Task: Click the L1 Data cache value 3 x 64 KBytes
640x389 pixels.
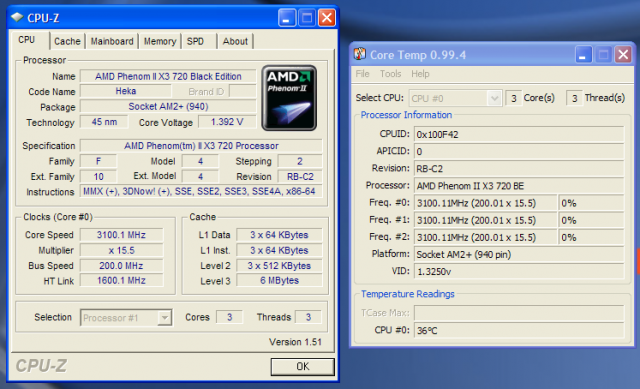Action: click(279, 235)
